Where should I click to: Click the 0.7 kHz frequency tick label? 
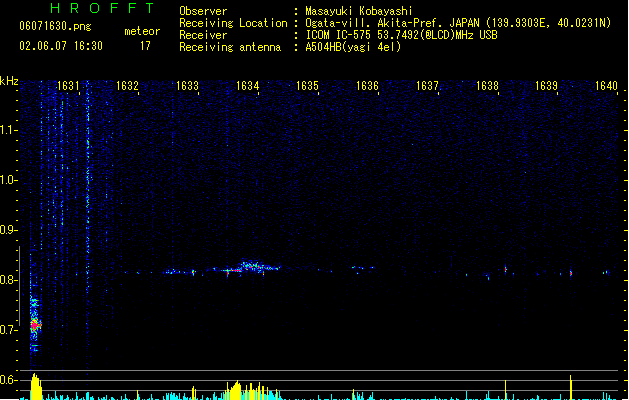(x=7, y=330)
